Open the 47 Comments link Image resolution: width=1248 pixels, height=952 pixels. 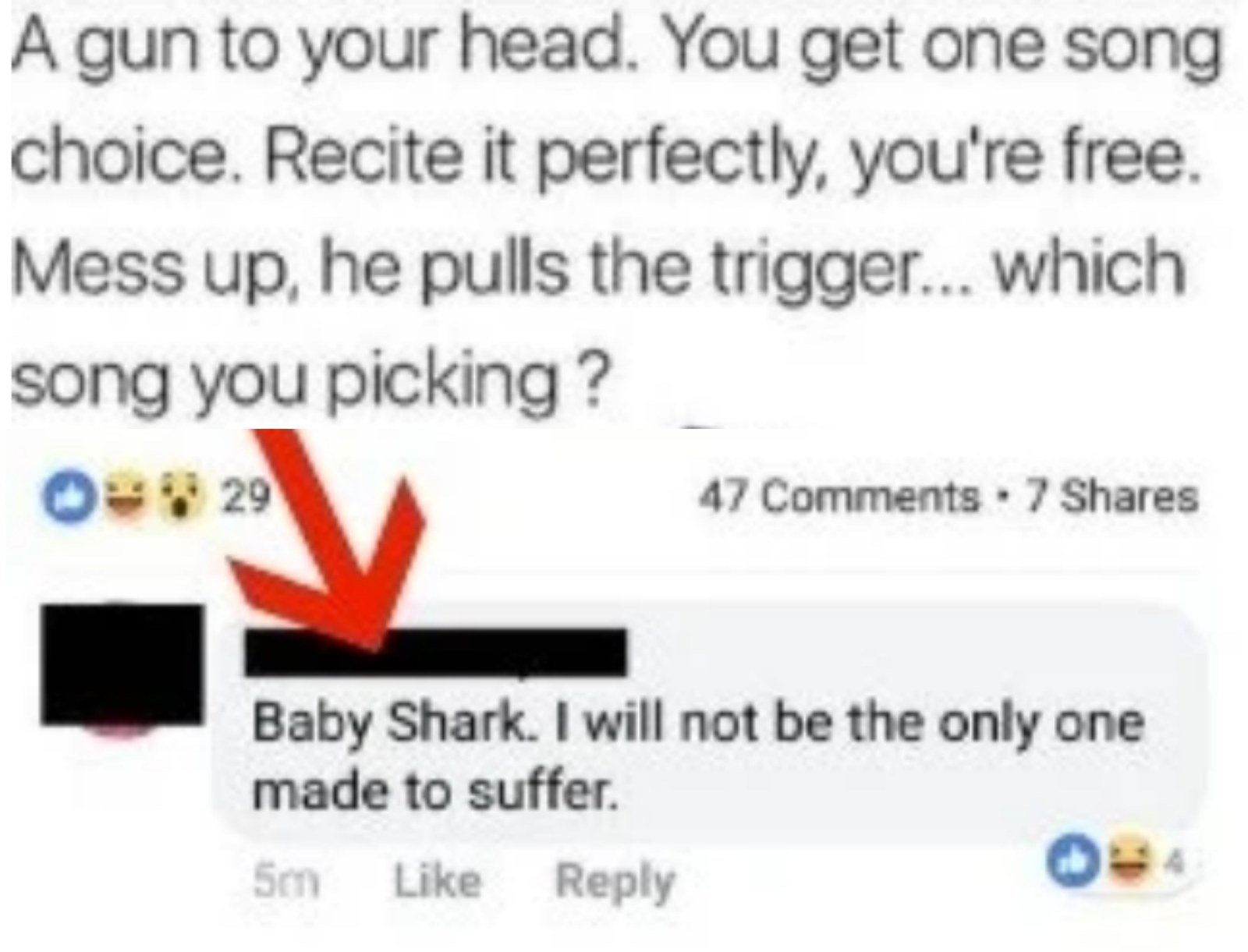(838, 497)
